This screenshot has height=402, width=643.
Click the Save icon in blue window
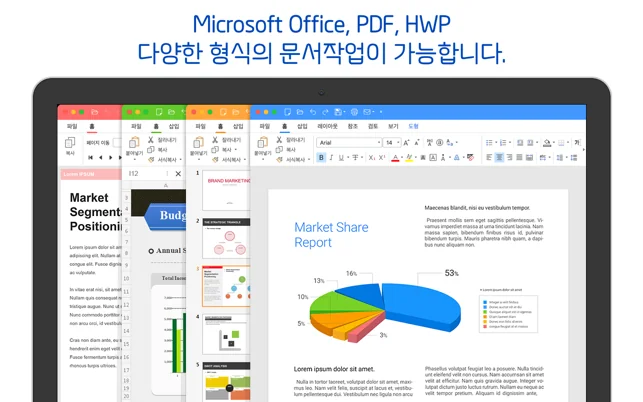tap(338, 112)
